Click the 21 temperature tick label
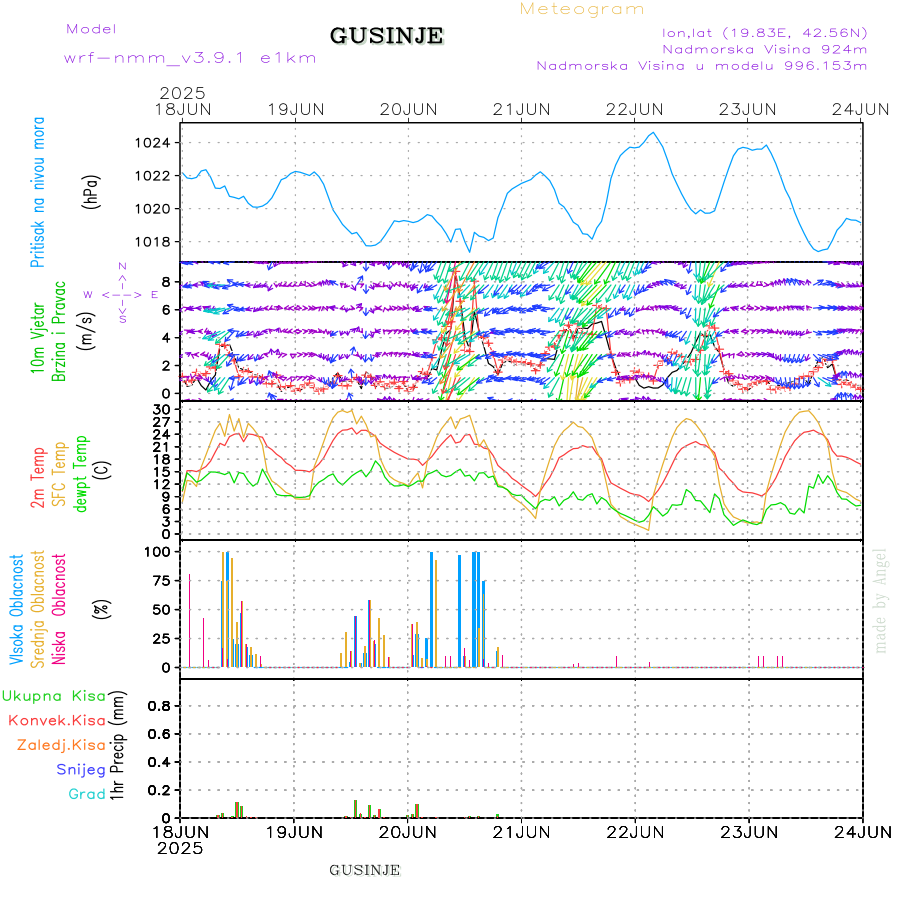This screenshot has height=900, width=900. point(161,447)
